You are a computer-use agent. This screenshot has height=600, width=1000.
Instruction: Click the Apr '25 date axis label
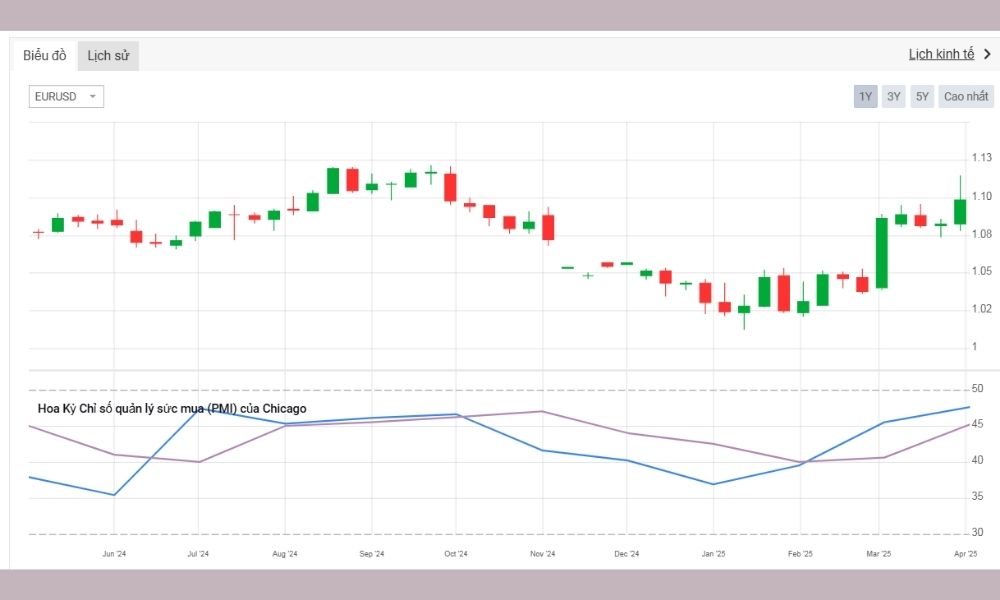pyautogui.click(x=963, y=552)
